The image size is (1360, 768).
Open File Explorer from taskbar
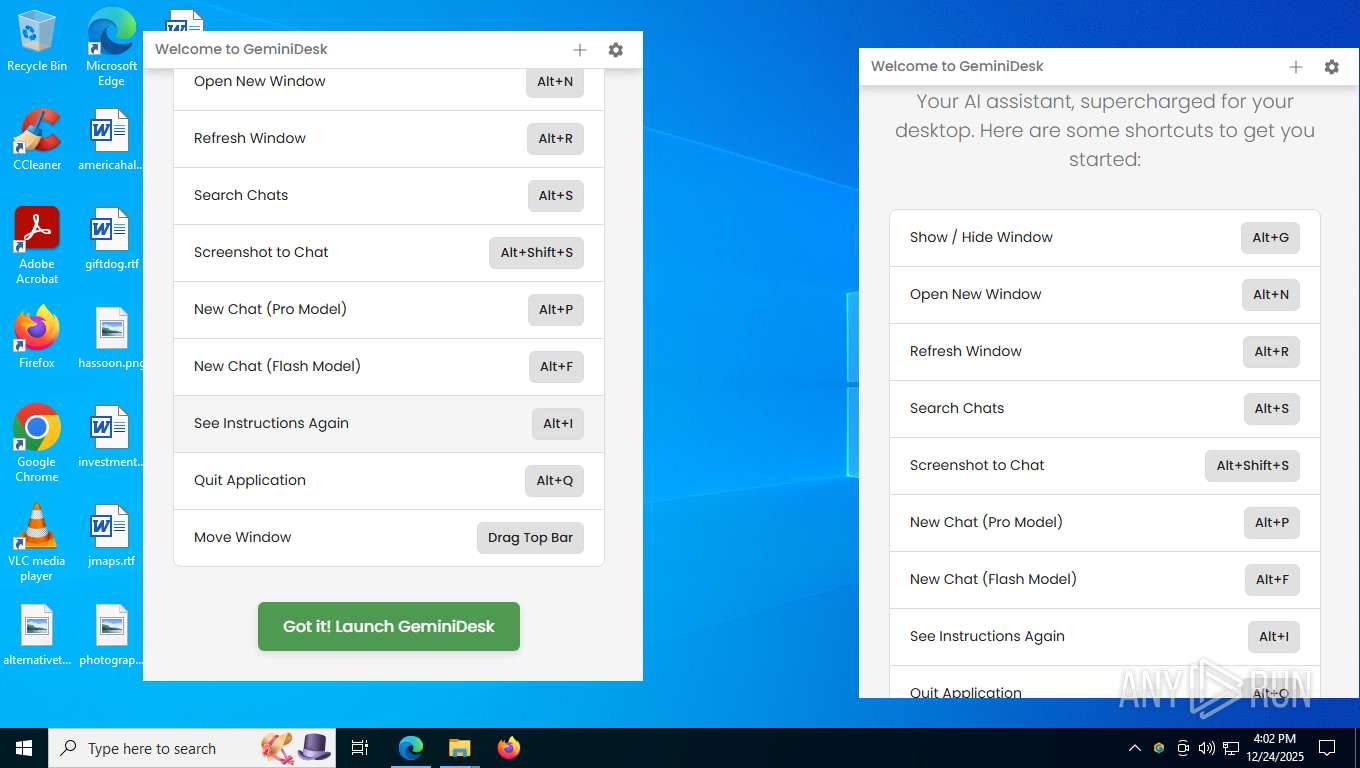coord(459,748)
